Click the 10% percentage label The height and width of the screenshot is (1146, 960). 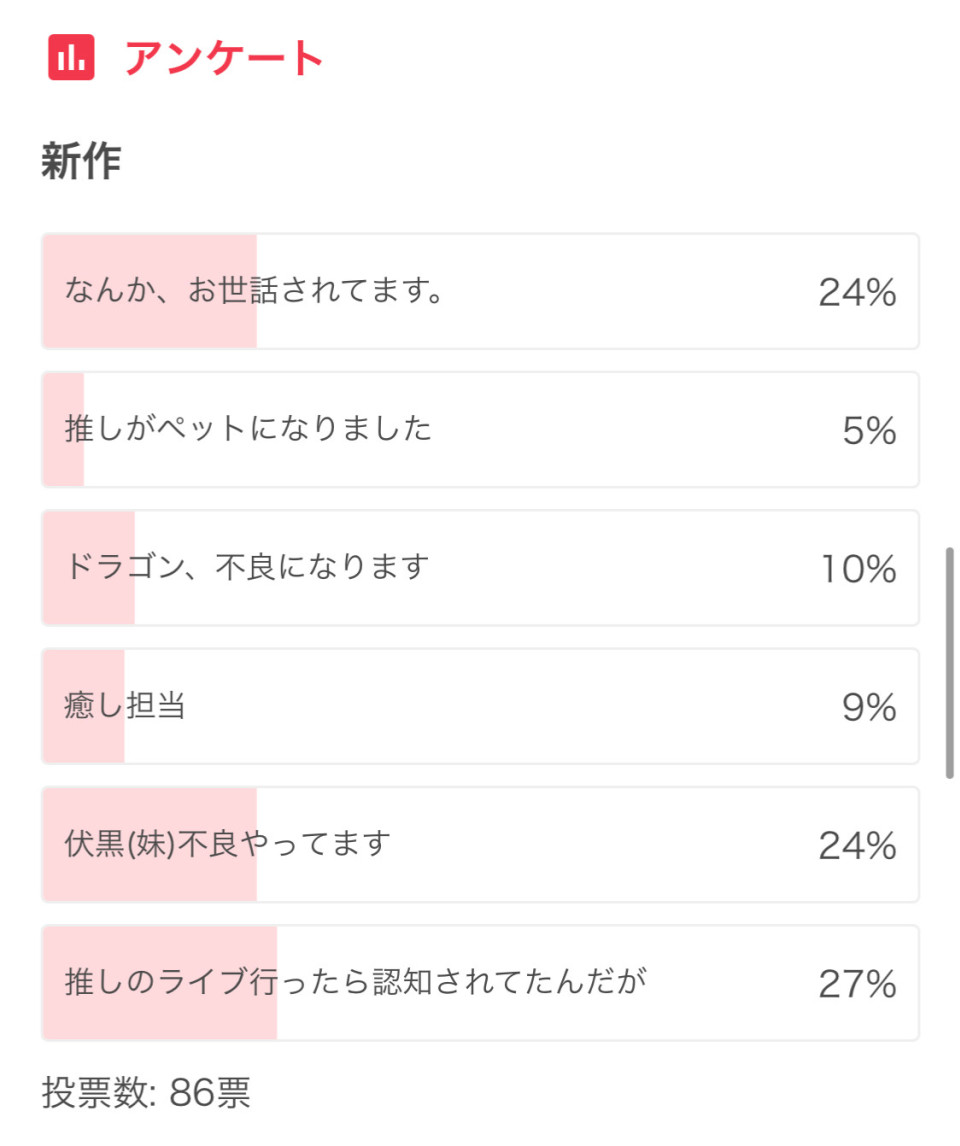pos(858,569)
